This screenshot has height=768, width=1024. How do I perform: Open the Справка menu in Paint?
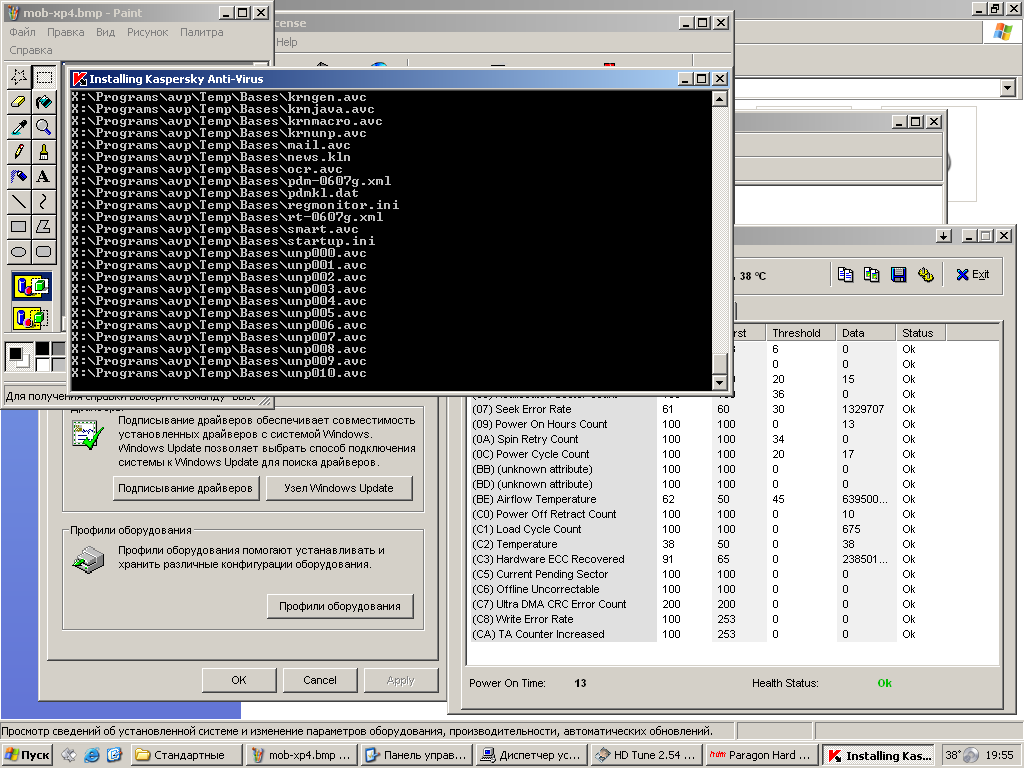click(x=31, y=50)
